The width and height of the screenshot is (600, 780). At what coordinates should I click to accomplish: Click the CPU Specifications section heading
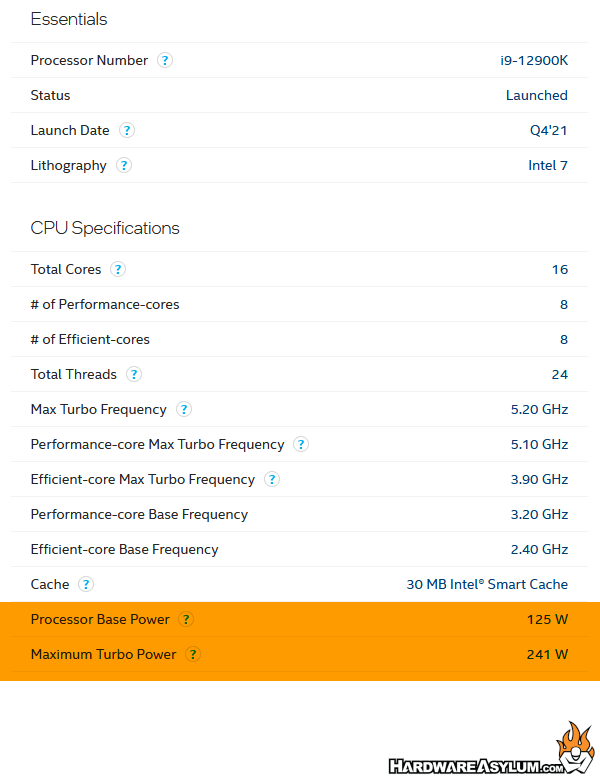click(105, 228)
